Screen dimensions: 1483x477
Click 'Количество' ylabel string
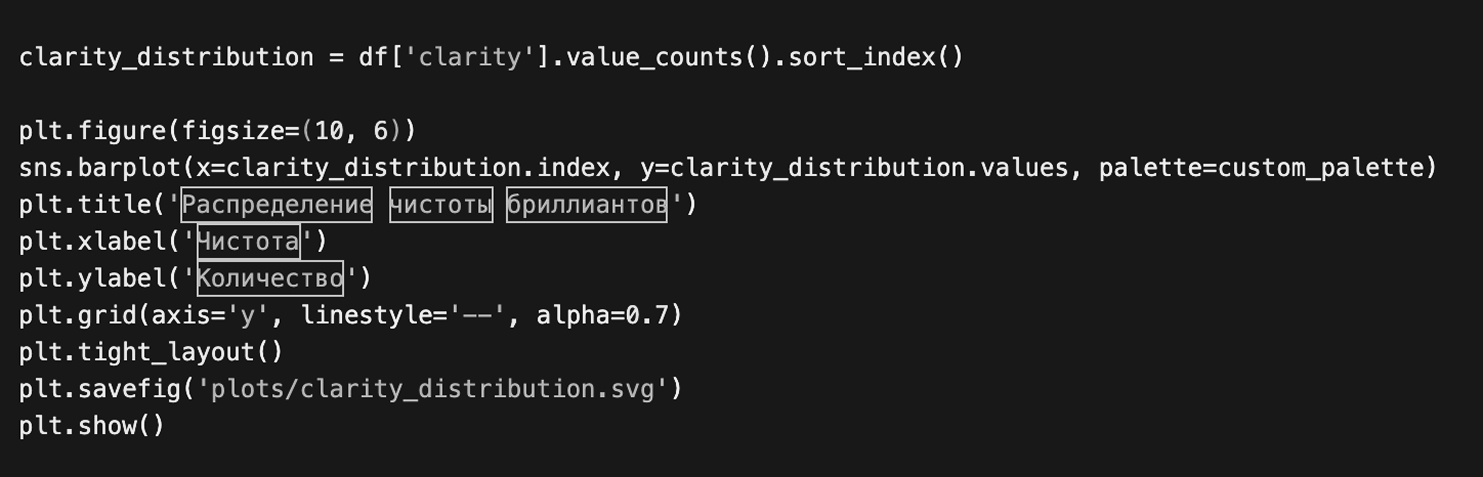coord(270,278)
